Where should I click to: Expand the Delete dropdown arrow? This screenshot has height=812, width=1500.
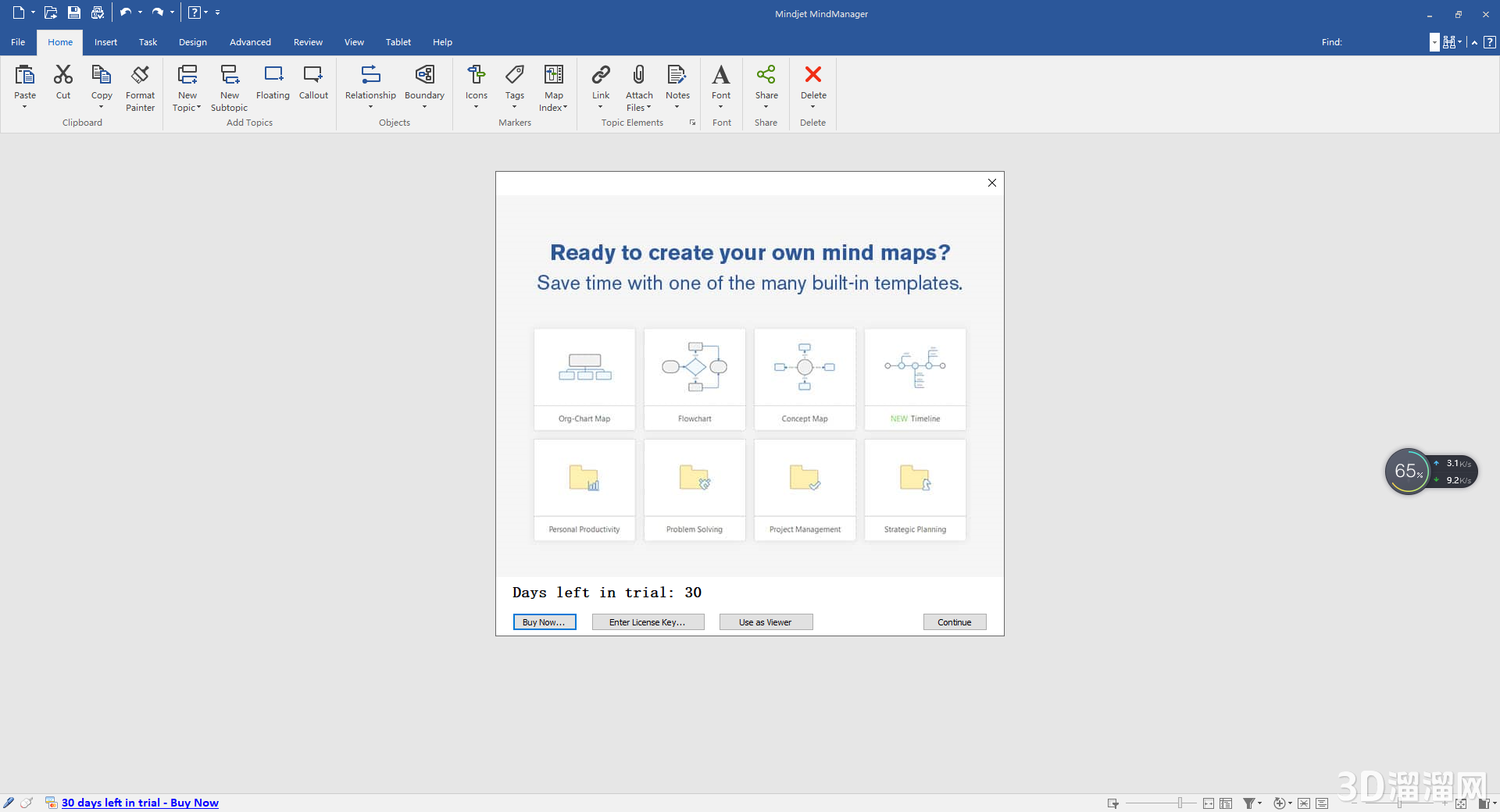click(812, 108)
